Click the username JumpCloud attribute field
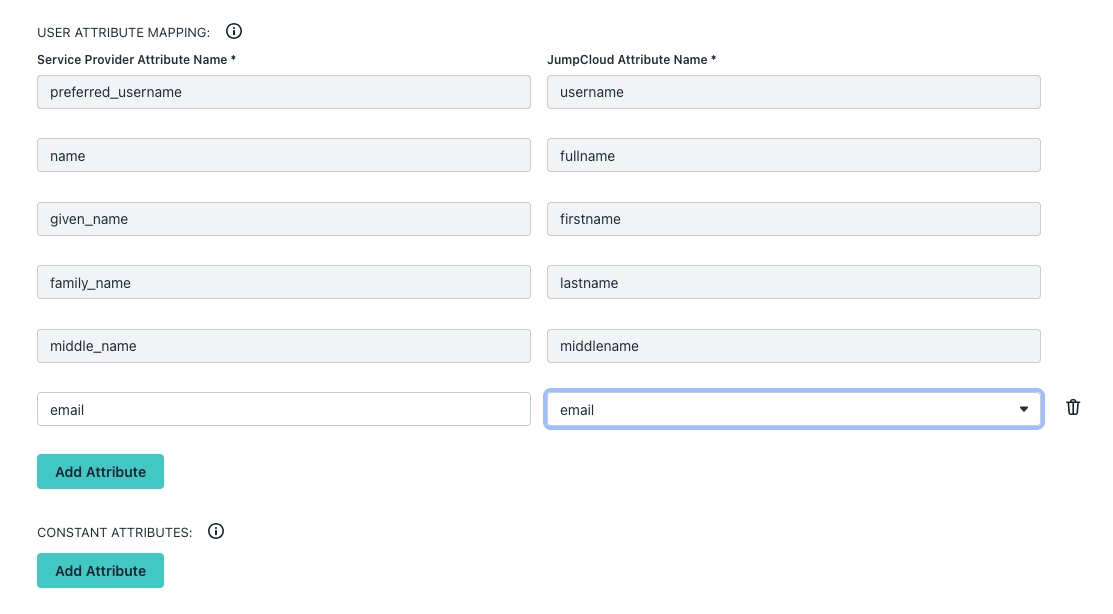The width and height of the screenshot is (1113, 614). coord(793,92)
